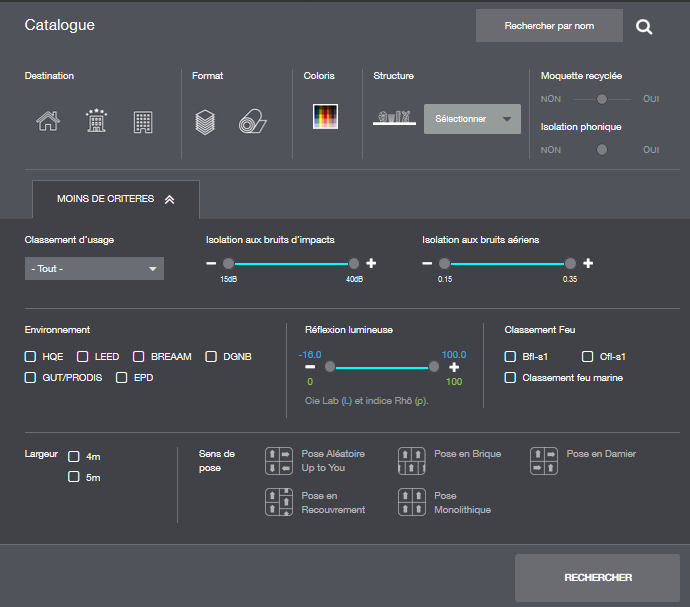Click minus on Réflexion lumineuse slider

pos(310,367)
